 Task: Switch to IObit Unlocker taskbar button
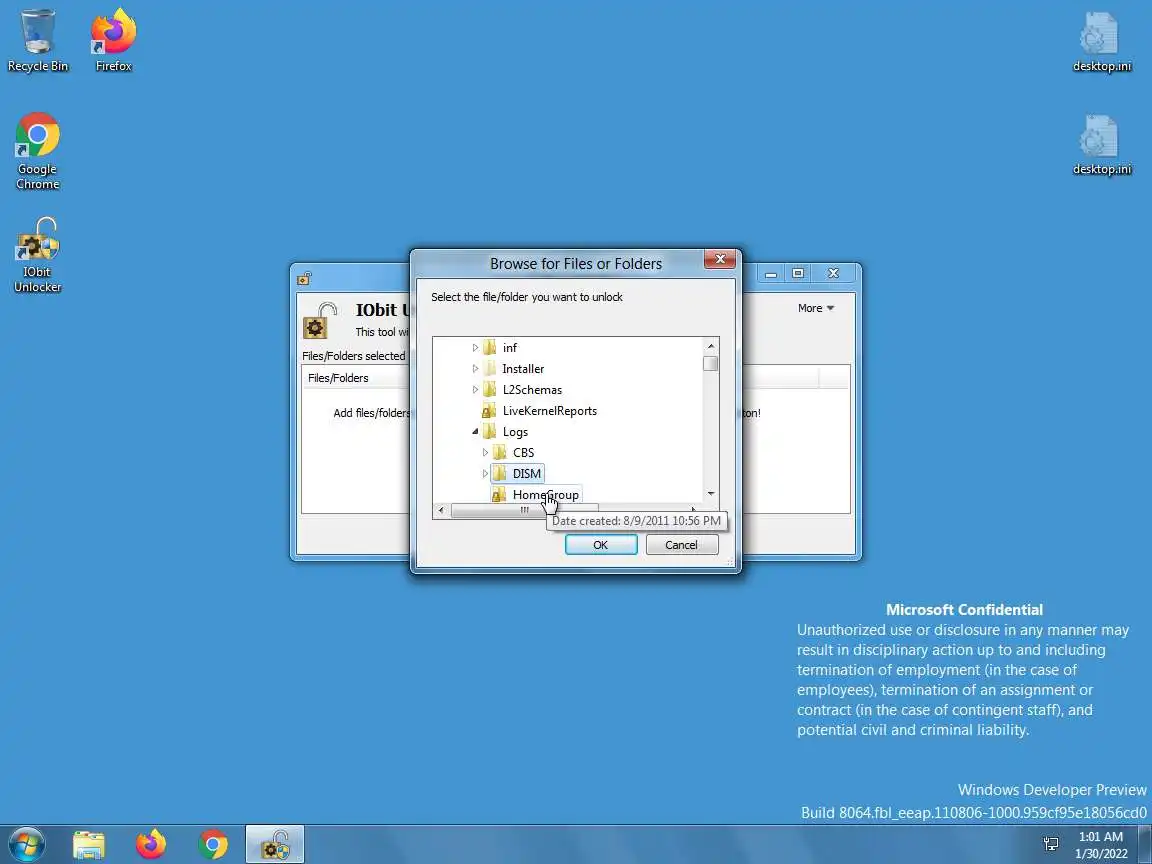275,845
